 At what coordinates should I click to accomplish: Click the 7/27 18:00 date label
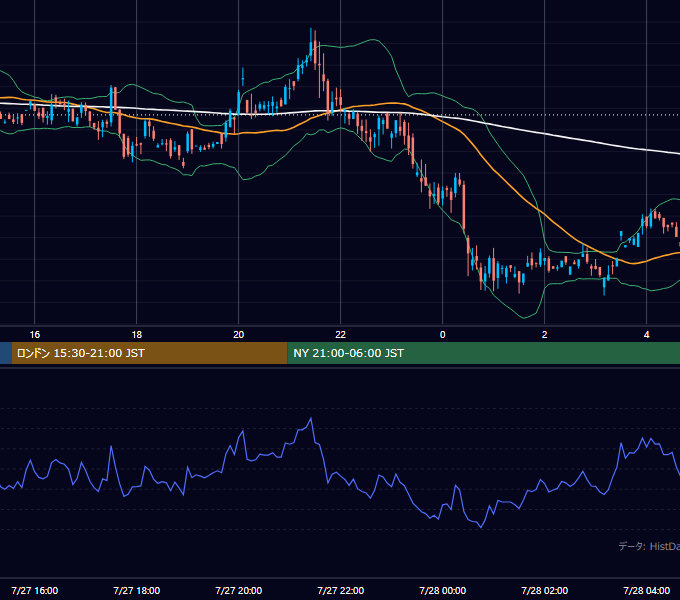(137, 590)
